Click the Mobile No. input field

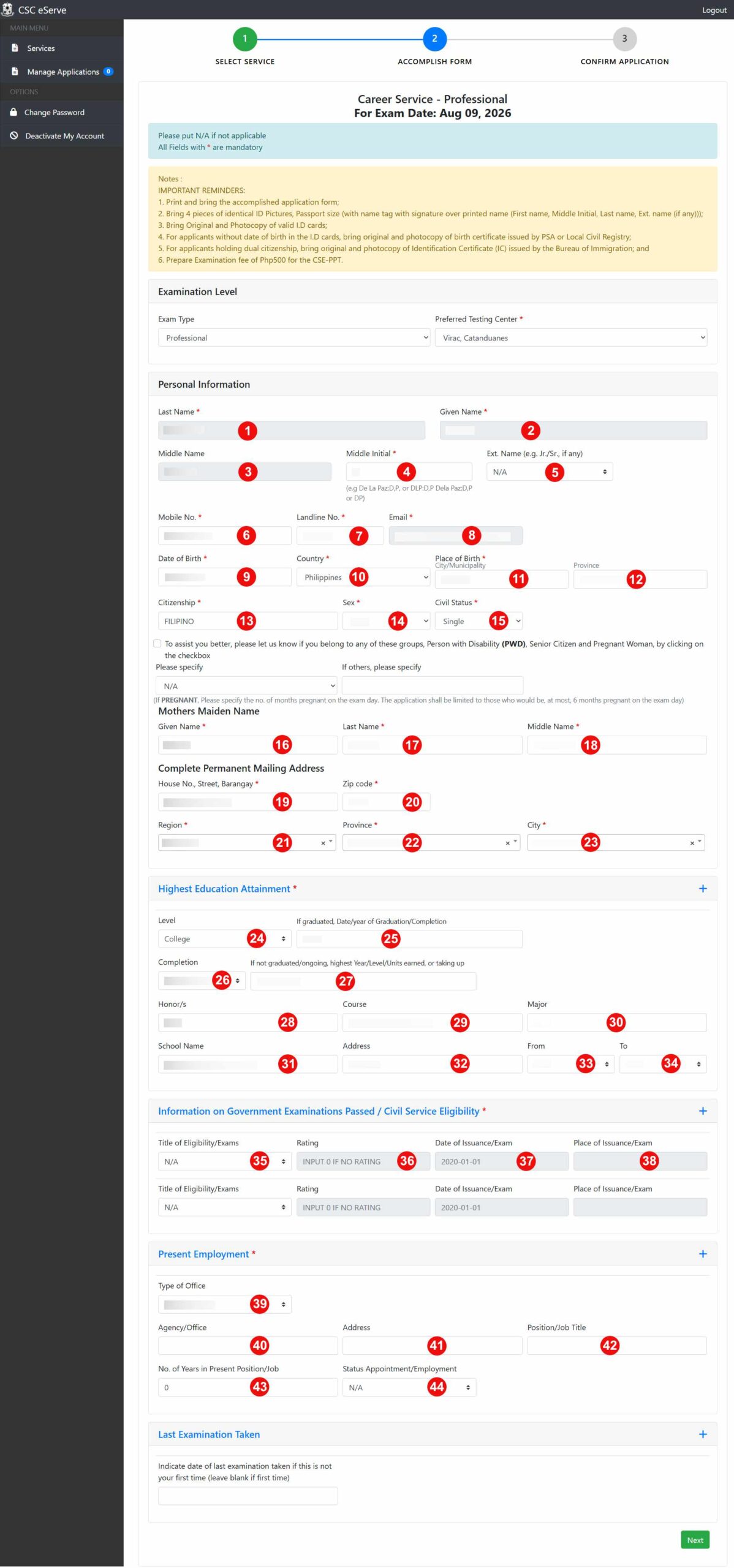coord(224,535)
